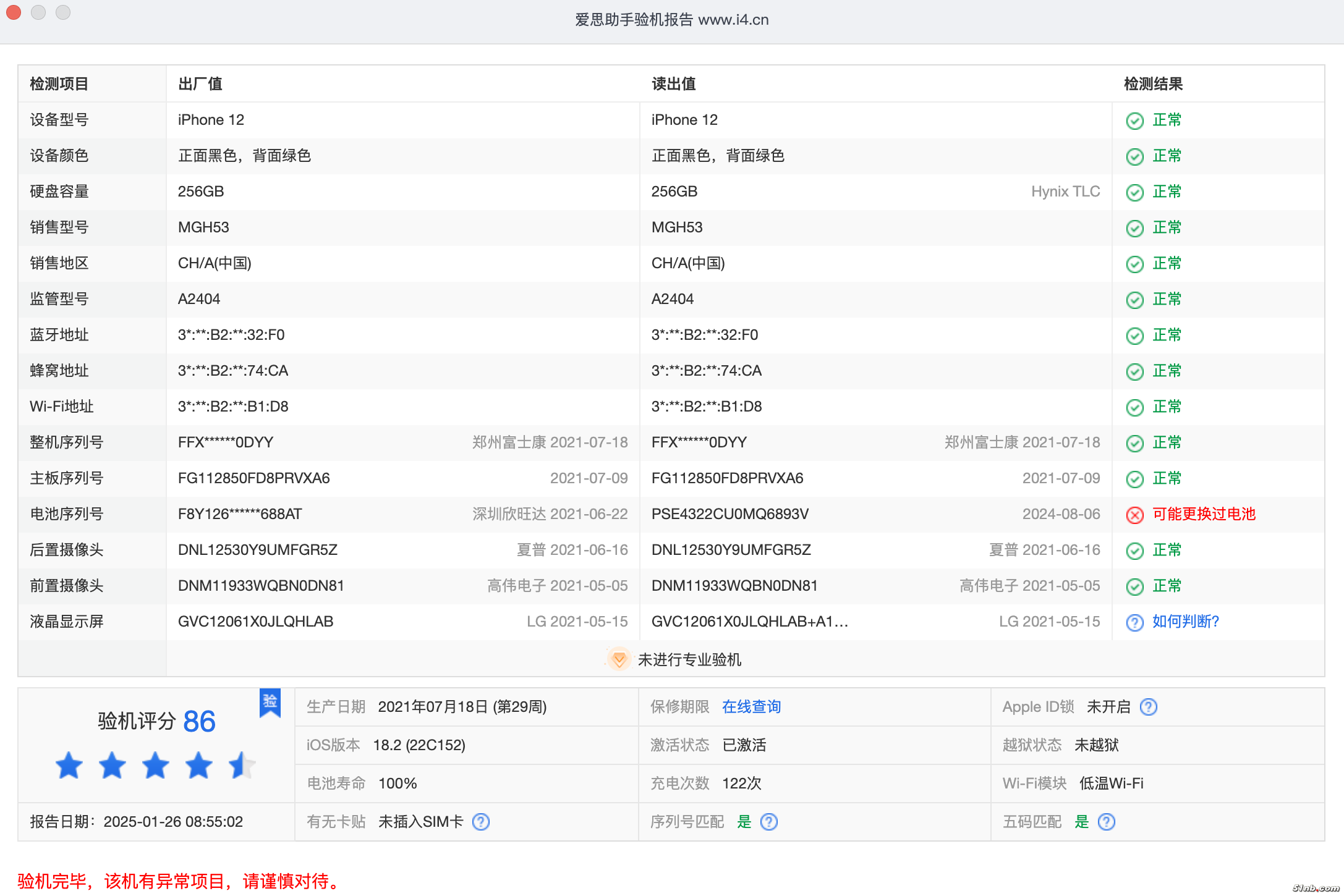Click the red X icon for battery serial
The height and width of the screenshot is (896, 1344).
coord(1134,515)
